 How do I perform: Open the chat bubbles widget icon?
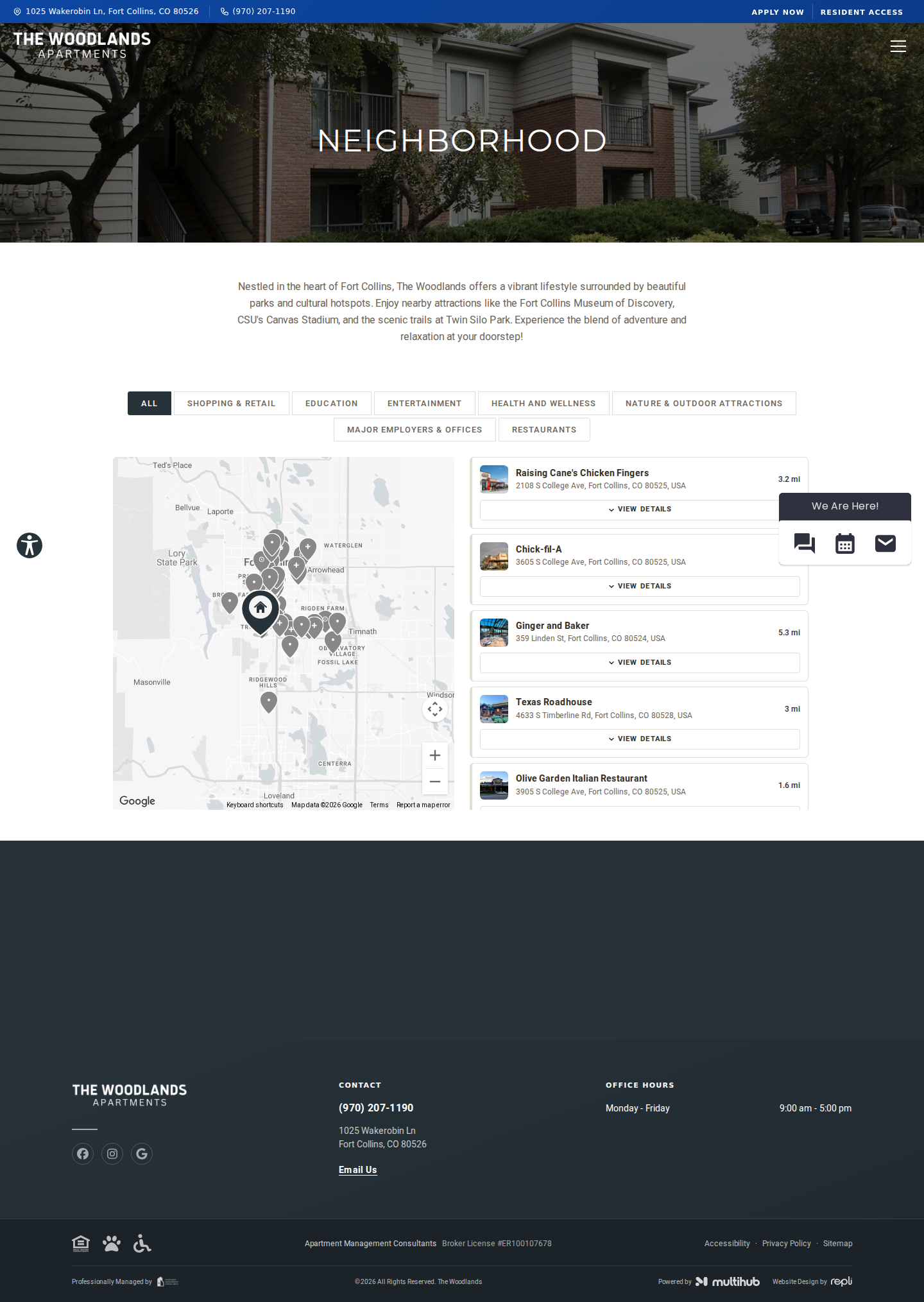(x=805, y=544)
